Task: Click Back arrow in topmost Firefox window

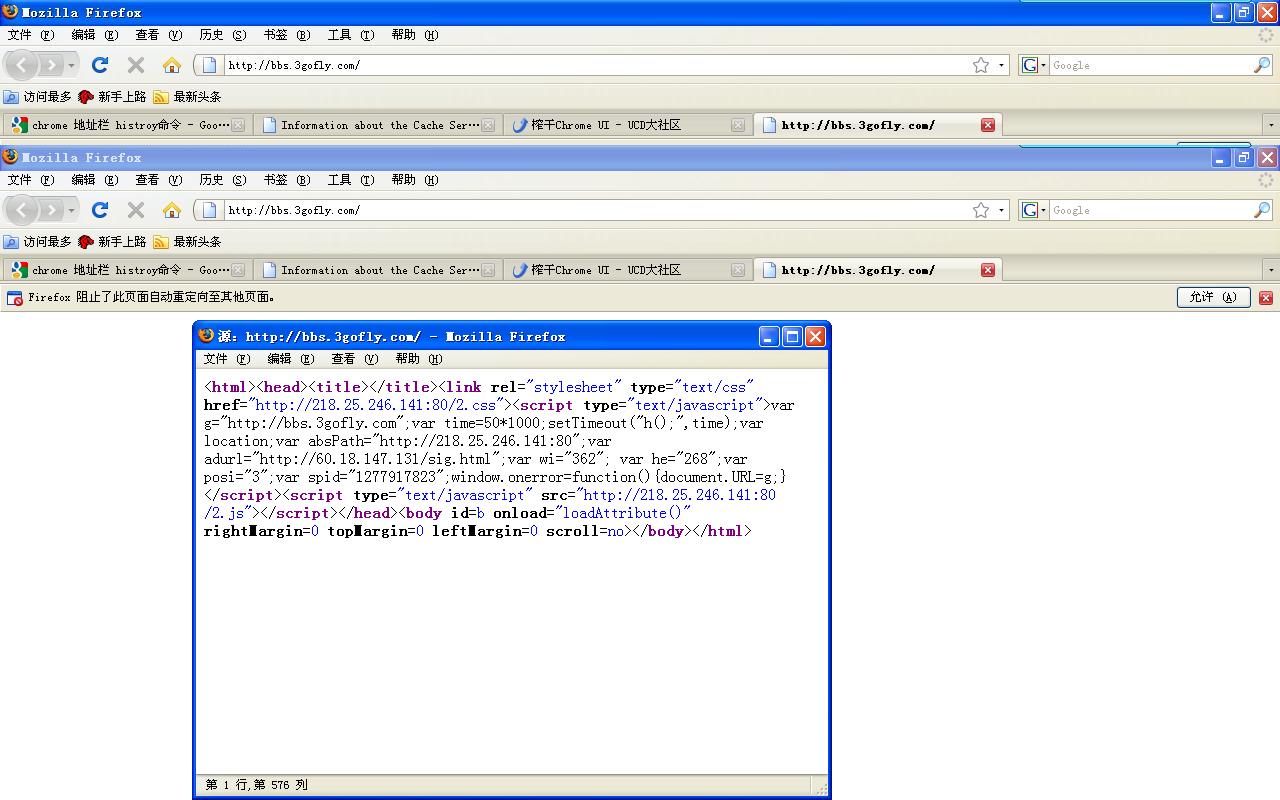Action: pyautogui.click(x=22, y=65)
